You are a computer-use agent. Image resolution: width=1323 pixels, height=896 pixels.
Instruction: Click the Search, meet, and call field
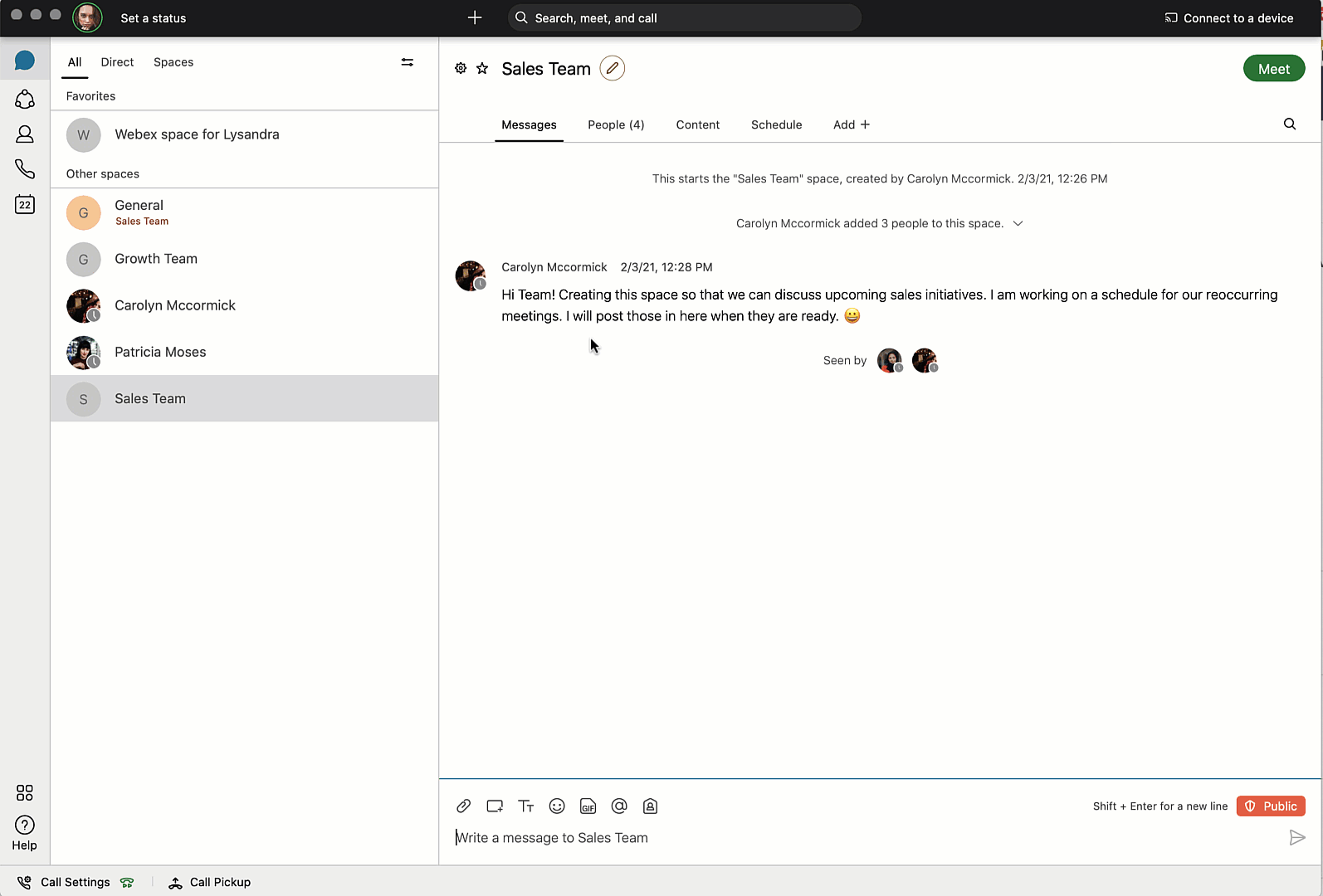[x=685, y=18]
